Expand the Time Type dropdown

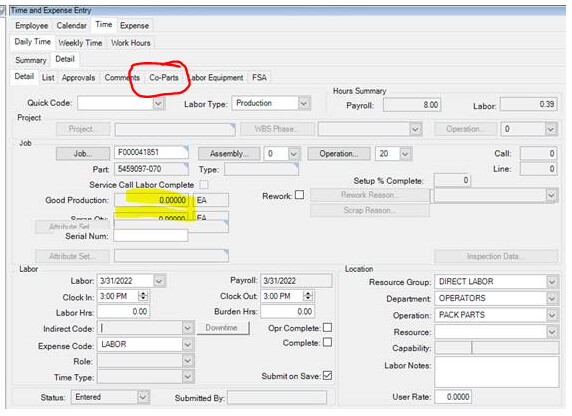[x=187, y=377]
